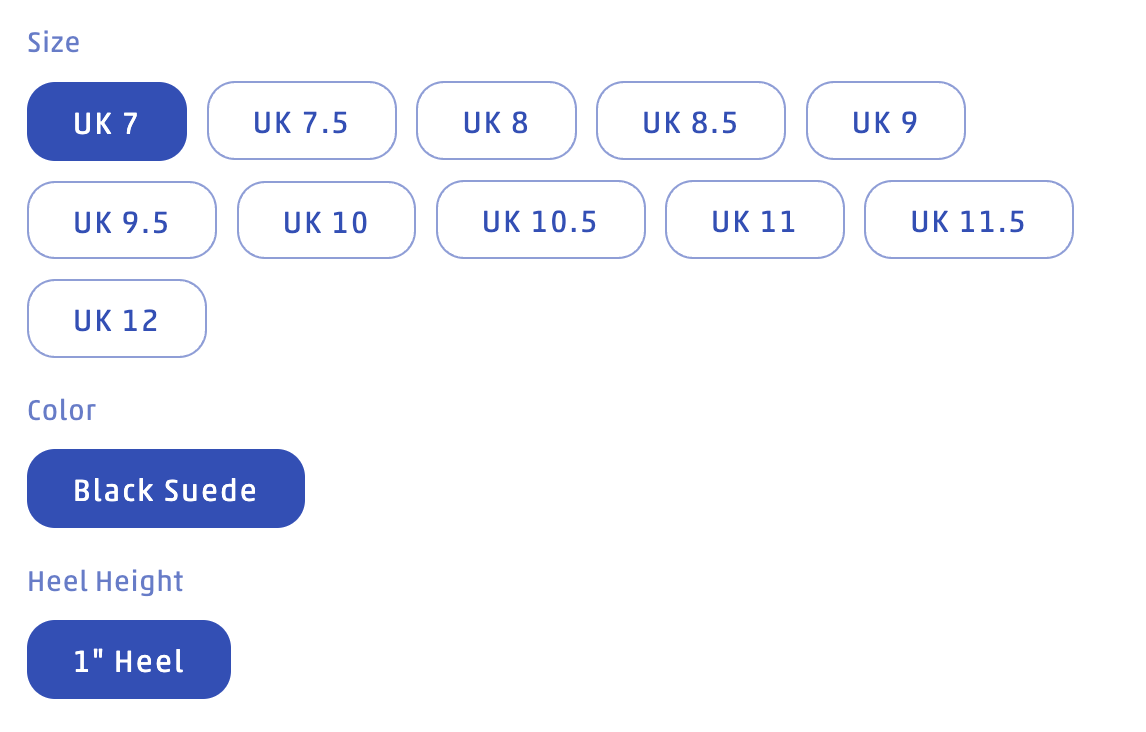Choose the UK 10.5 size option

[540, 220]
